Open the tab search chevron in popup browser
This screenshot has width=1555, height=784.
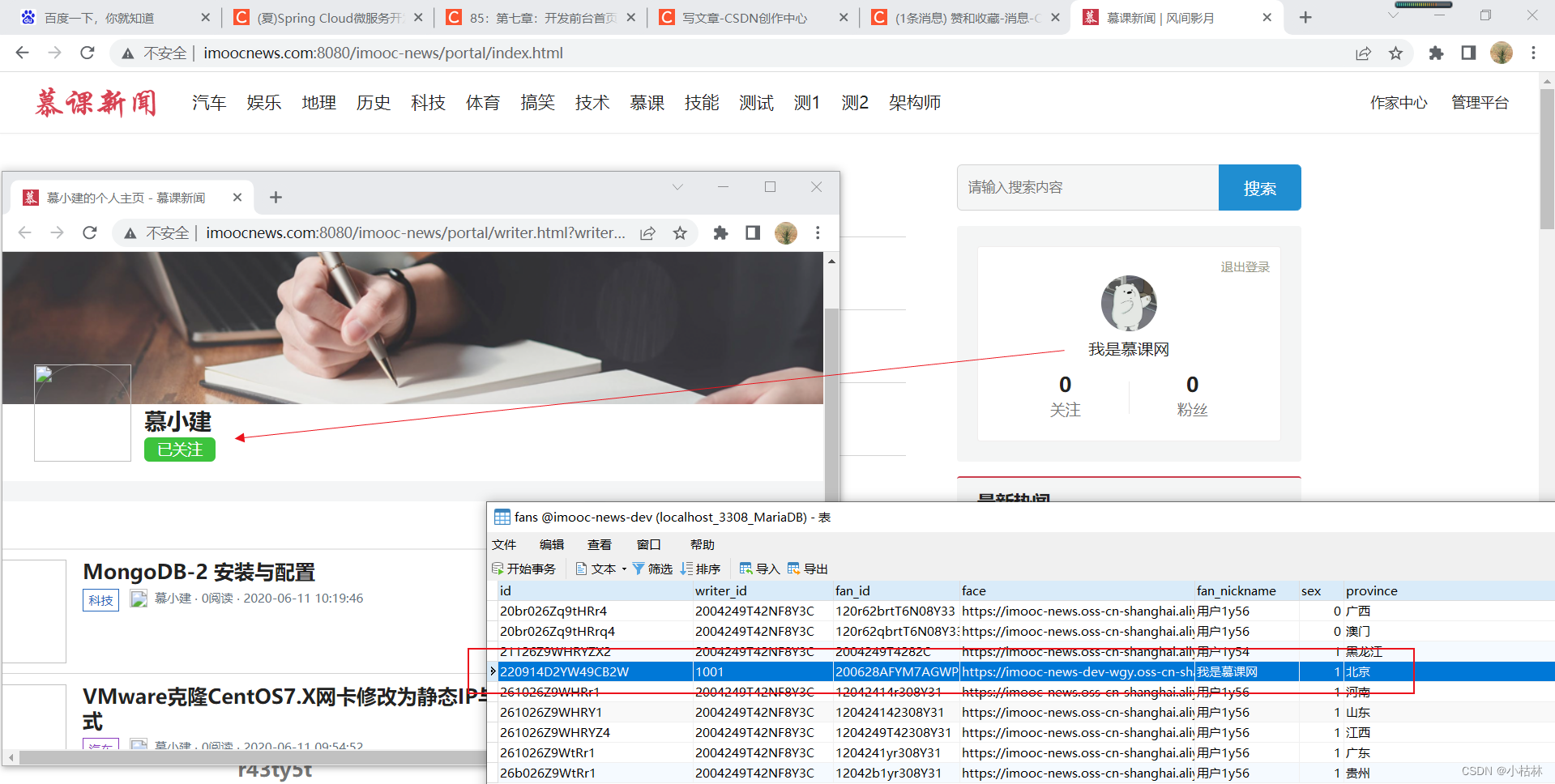677,187
